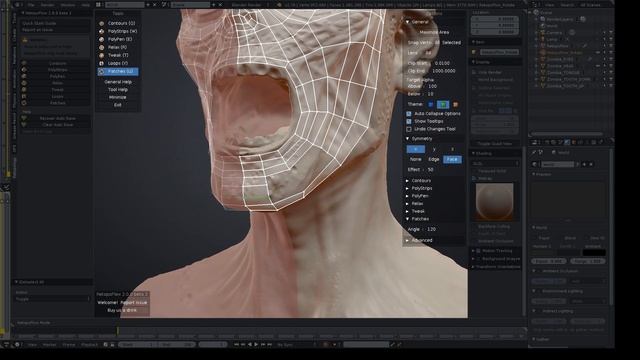Viewport: 640px width, 360px height.
Task: Select the PolyPen tool icon in Tools panel
Action: click(x=102, y=40)
